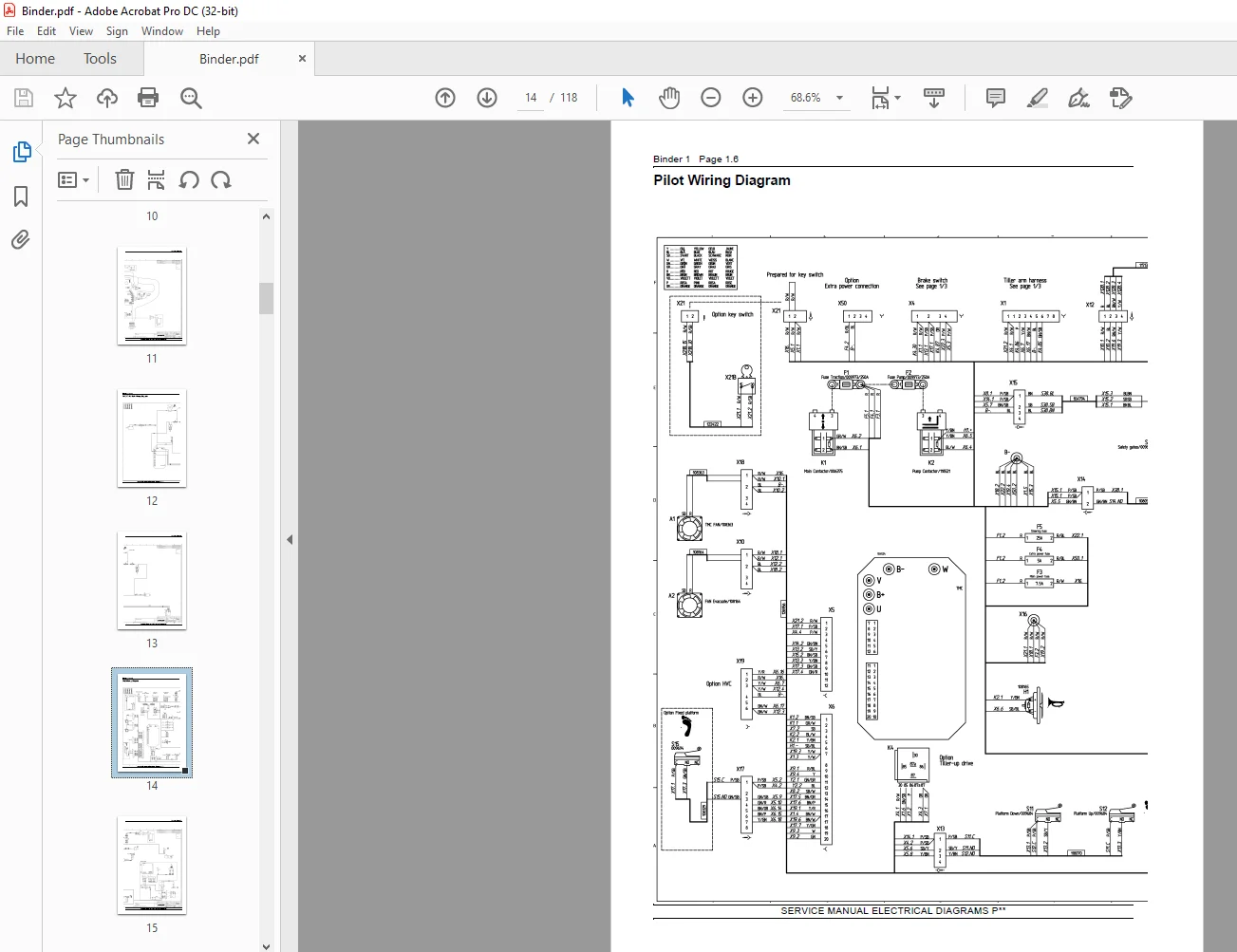Select the Binder.pdf document tab
Image resolution: width=1237 pixels, height=952 pixels.
click(x=229, y=59)
